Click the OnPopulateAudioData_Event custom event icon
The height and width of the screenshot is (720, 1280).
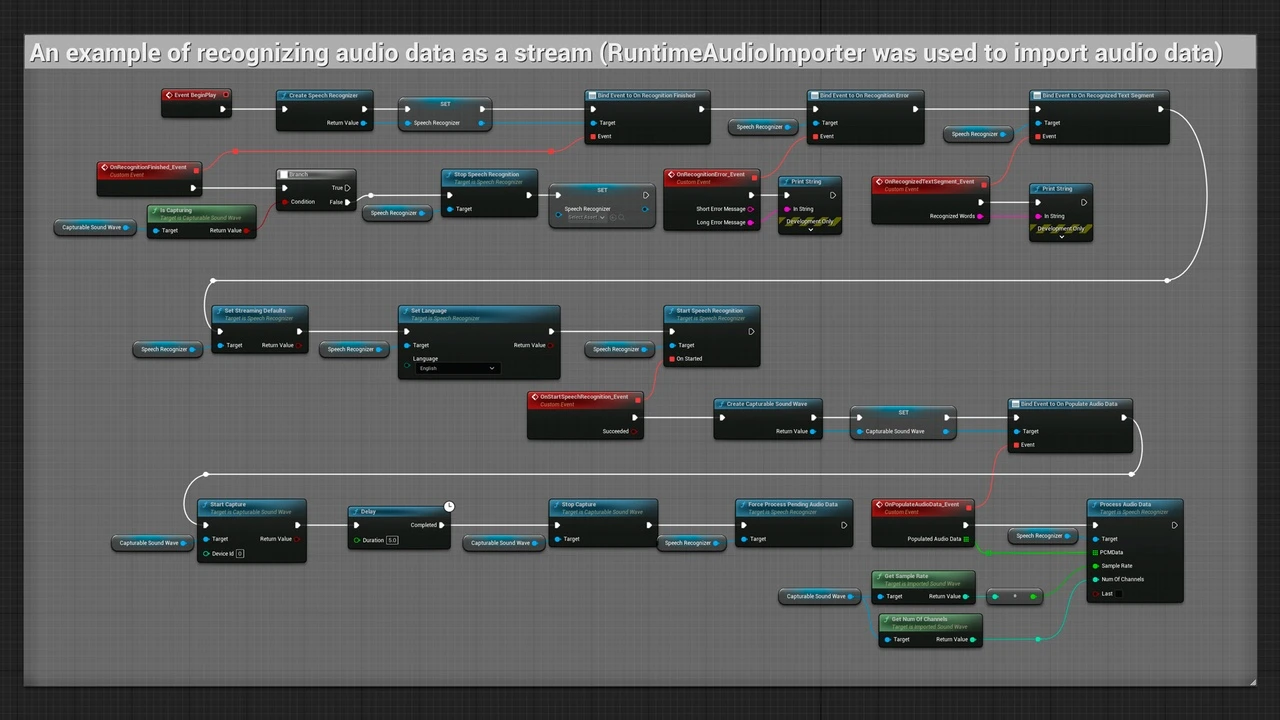879,505
